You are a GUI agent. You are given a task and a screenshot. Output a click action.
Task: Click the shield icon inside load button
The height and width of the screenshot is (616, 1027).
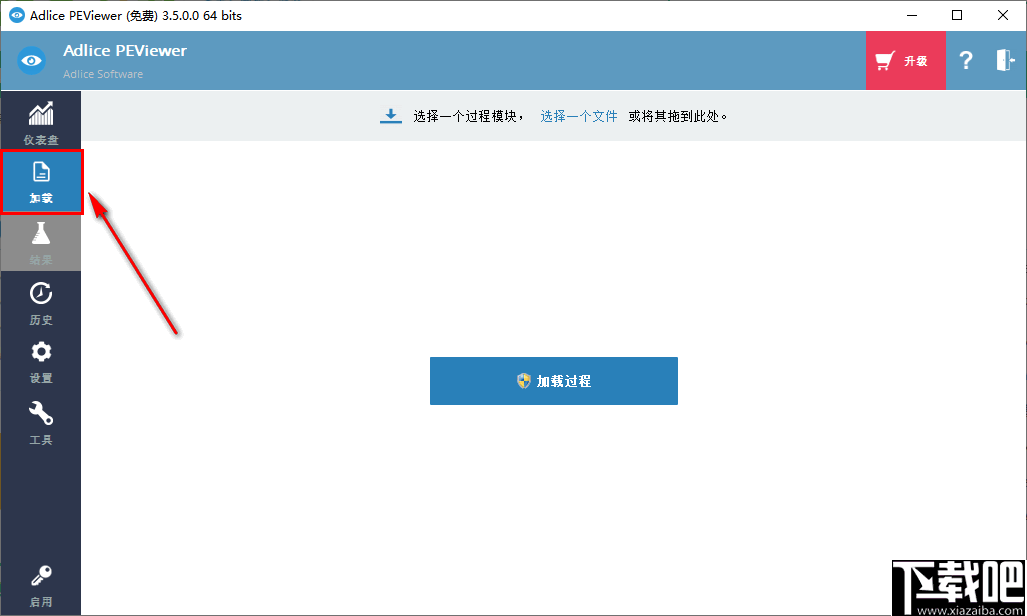pos(521,380)
